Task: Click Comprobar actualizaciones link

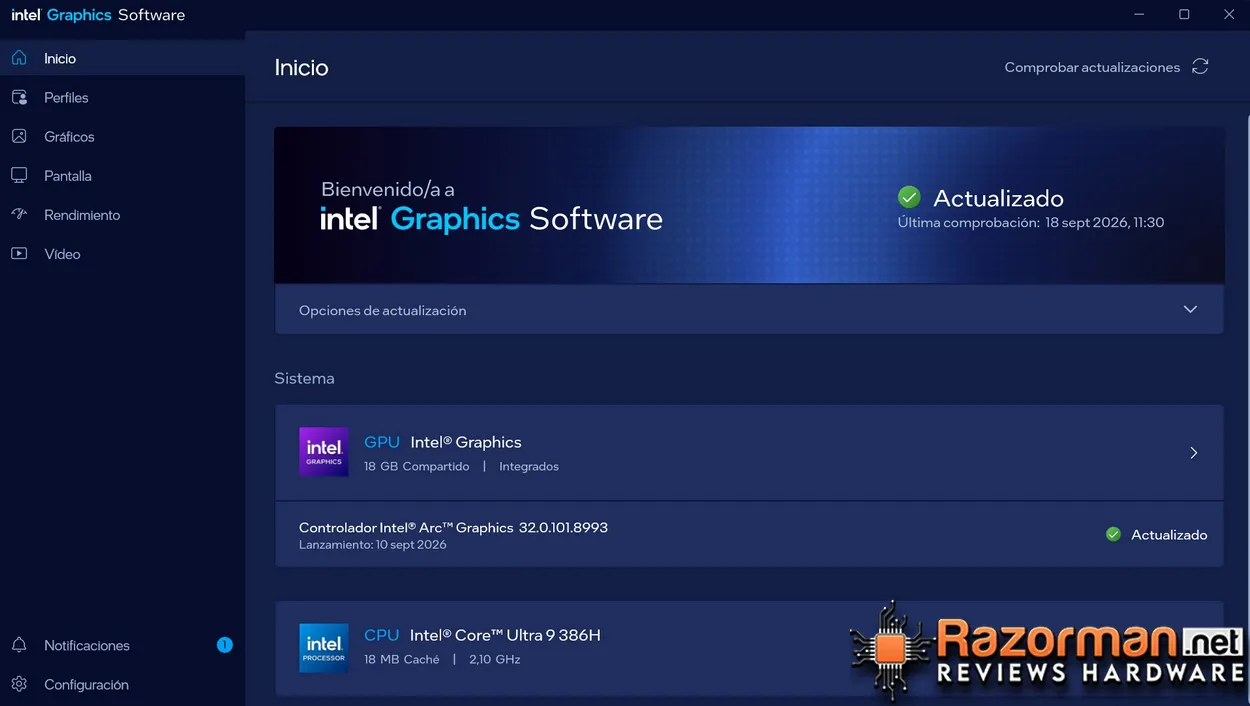Action: pos(1092,67)
